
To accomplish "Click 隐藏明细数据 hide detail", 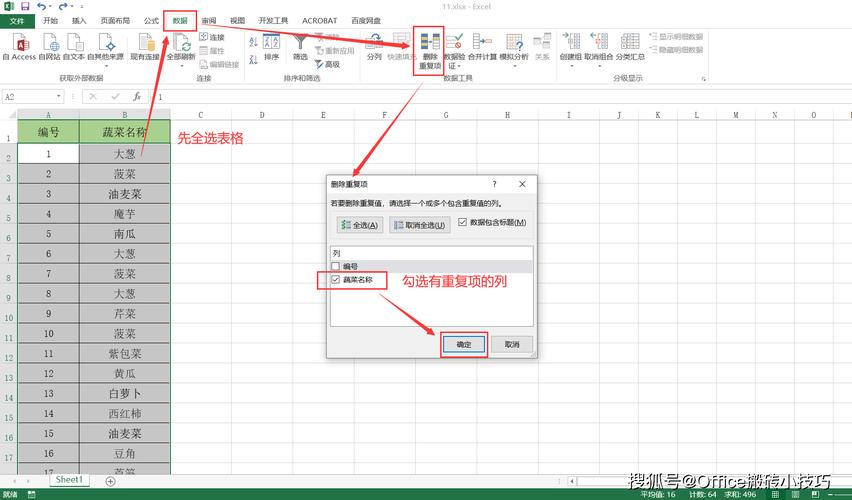I will [x=676, y=49].
